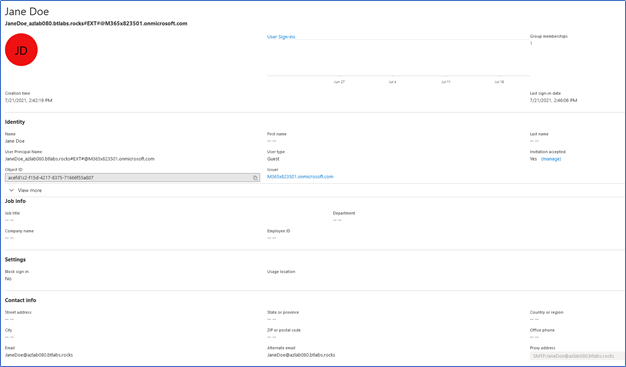Viewport: 626px width, 367px height.
Task: Click the Department label
Action: point(344,213)
